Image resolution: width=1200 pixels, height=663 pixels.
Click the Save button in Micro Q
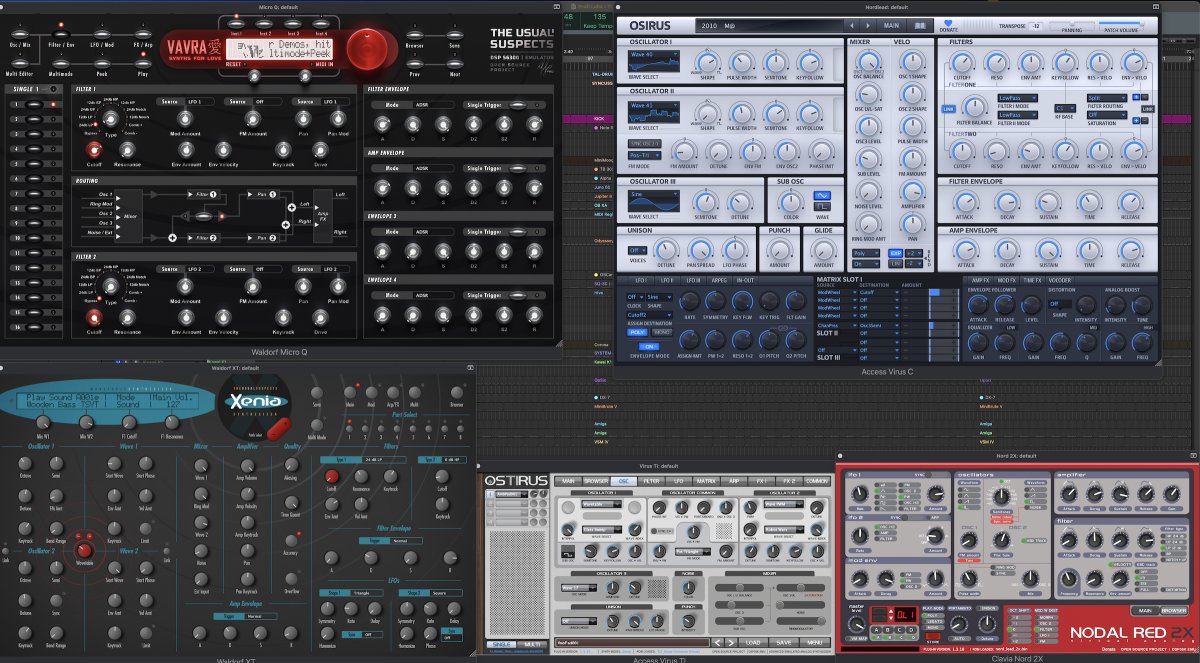point(455,34)
